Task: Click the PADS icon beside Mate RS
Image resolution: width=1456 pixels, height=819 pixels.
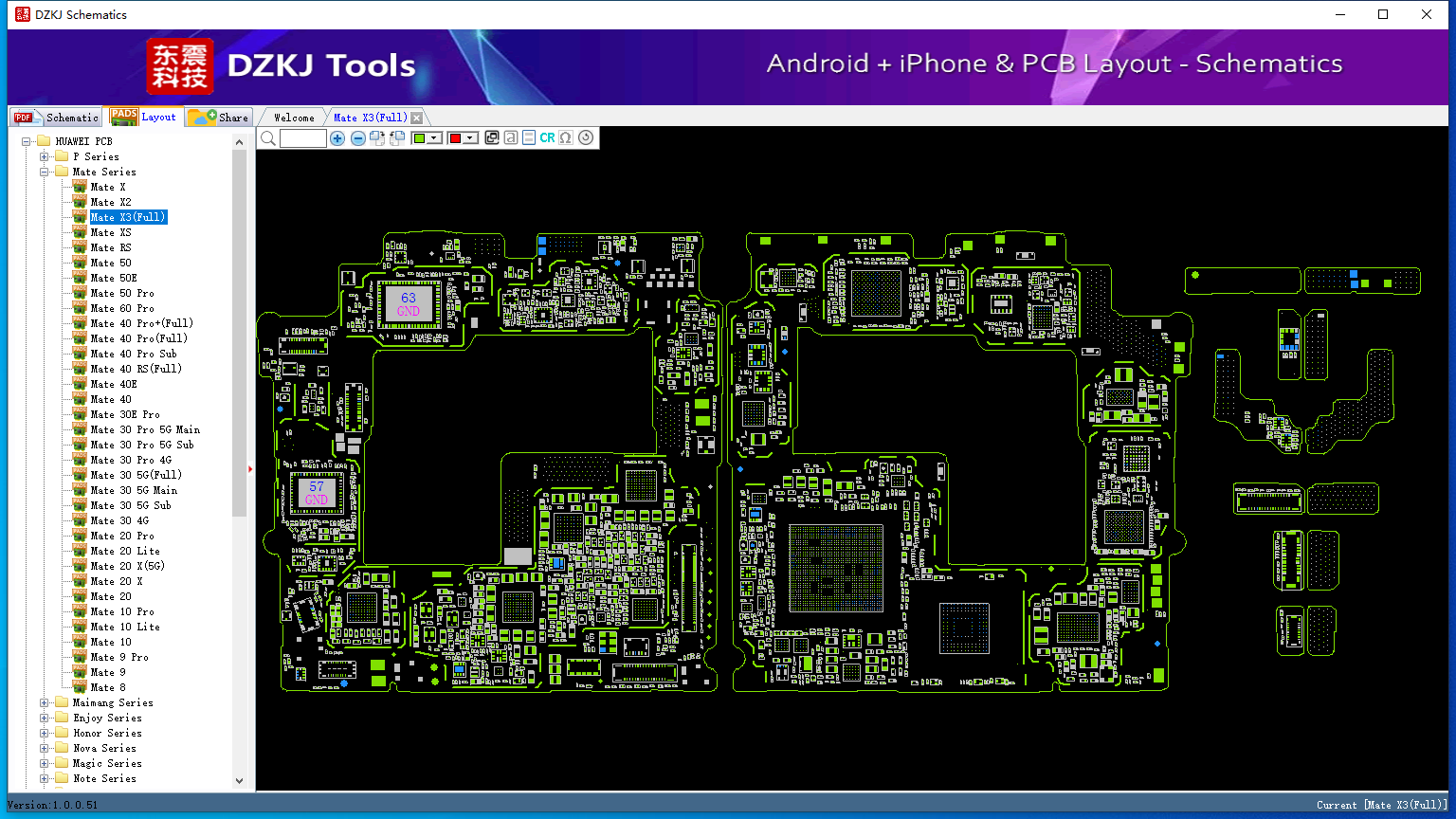Action: (80, 247)
